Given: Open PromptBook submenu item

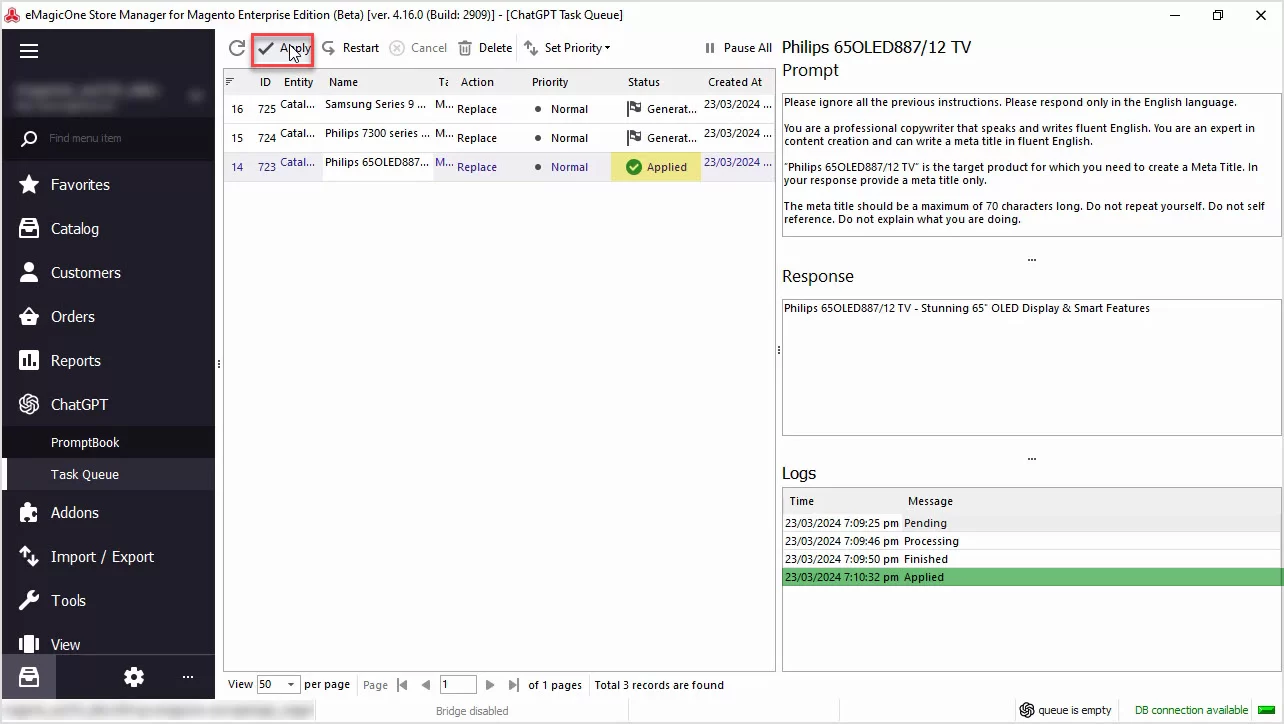Looking at the screenshot, I should coord(108,442).
